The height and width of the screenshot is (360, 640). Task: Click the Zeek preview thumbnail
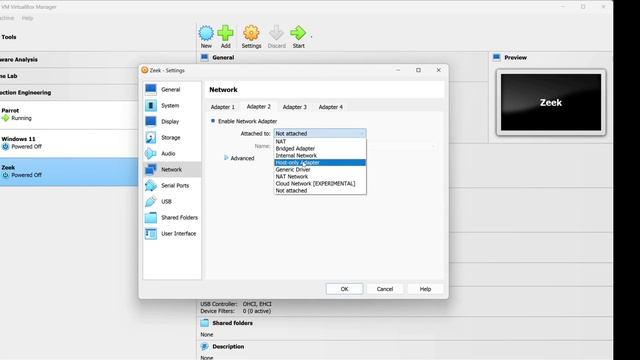(551, 102)
